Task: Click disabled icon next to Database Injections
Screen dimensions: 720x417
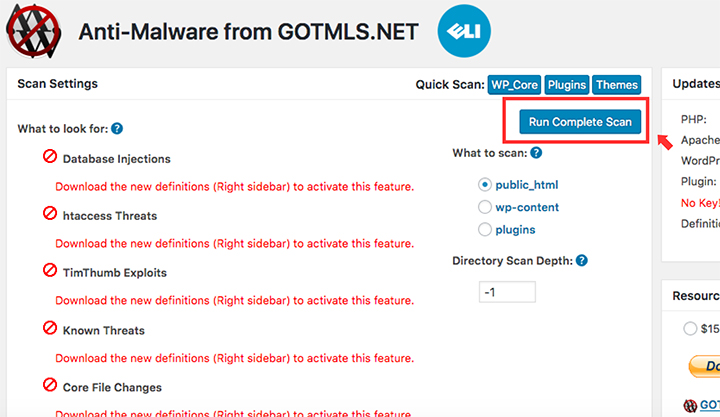Action: (50, 157)
